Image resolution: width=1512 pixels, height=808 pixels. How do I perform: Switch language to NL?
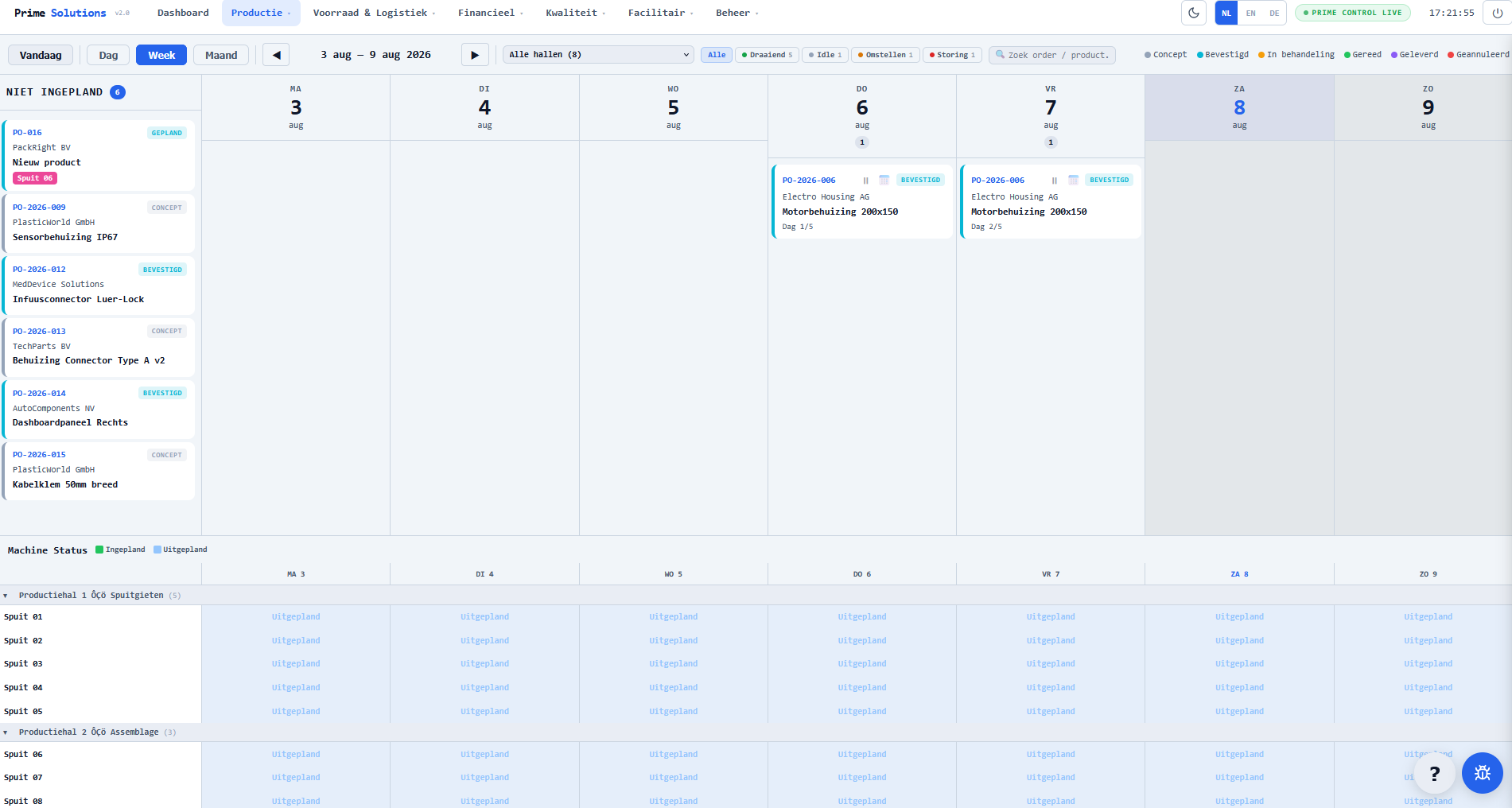coord(1226,13)
